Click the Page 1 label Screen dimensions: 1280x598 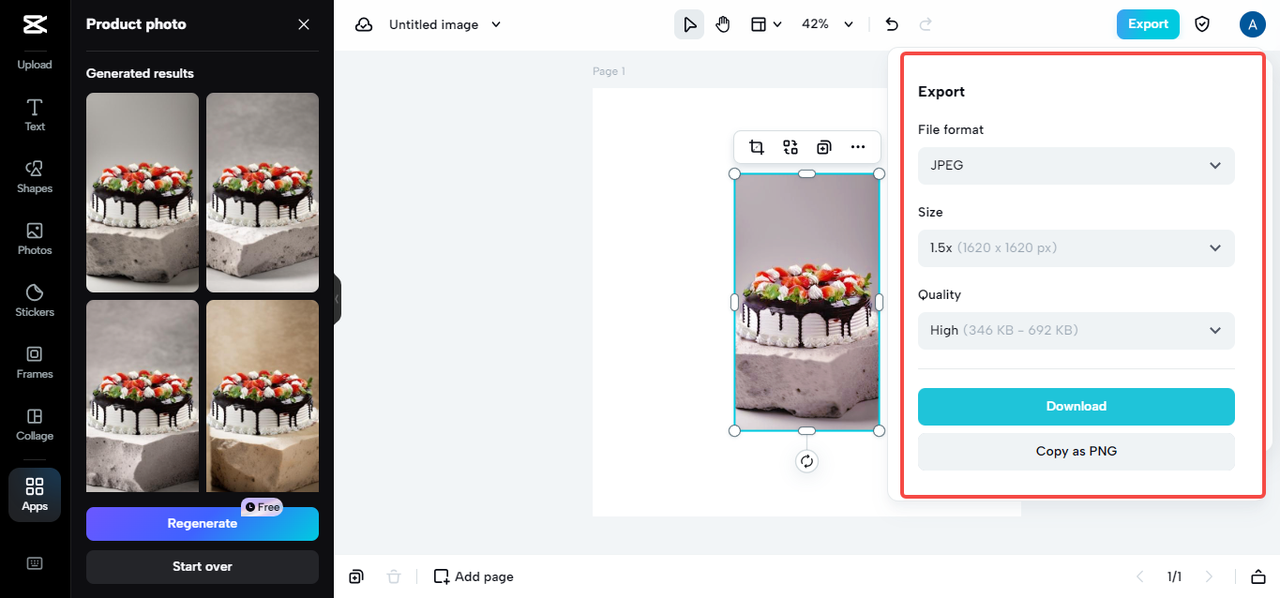(608, 71)
